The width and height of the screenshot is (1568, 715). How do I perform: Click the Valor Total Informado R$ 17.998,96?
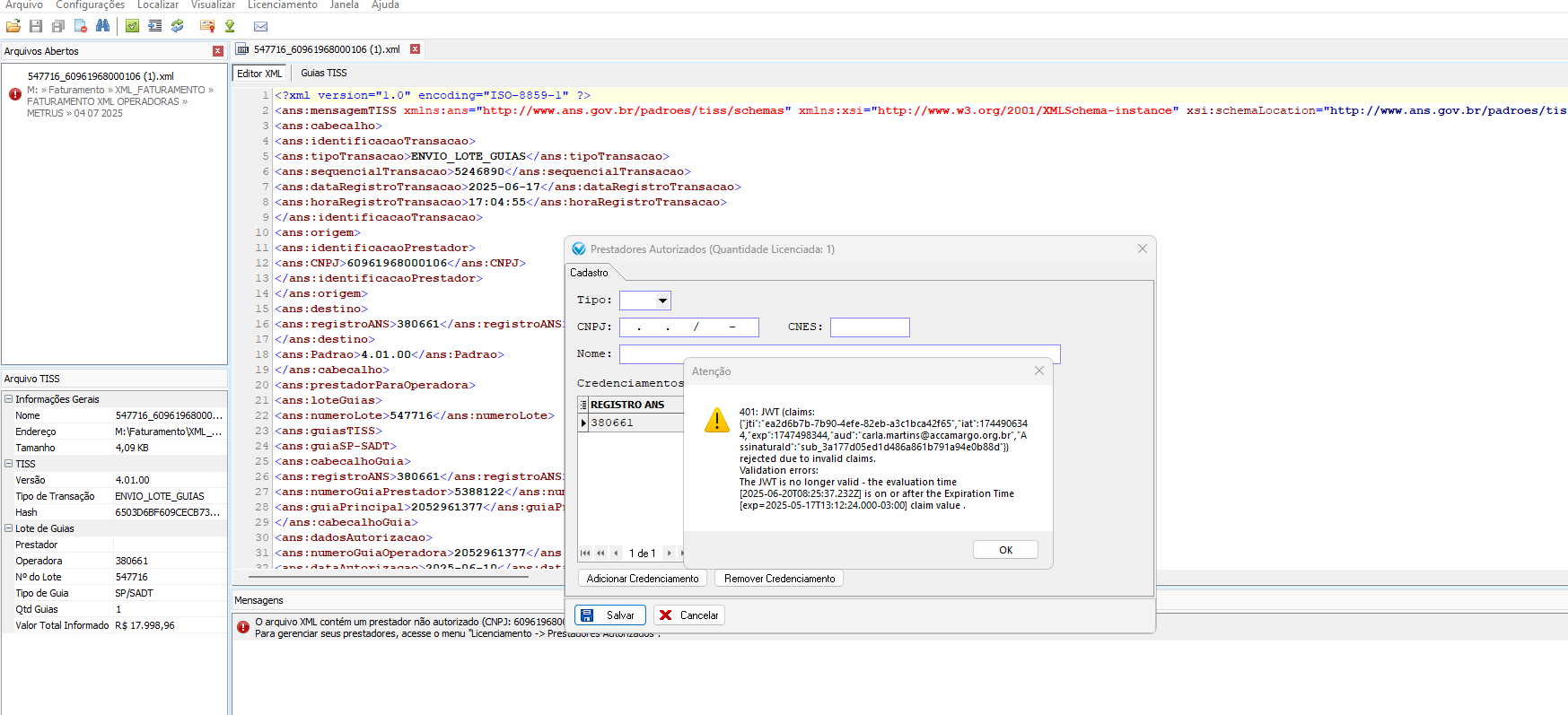(x=145, y=625)
